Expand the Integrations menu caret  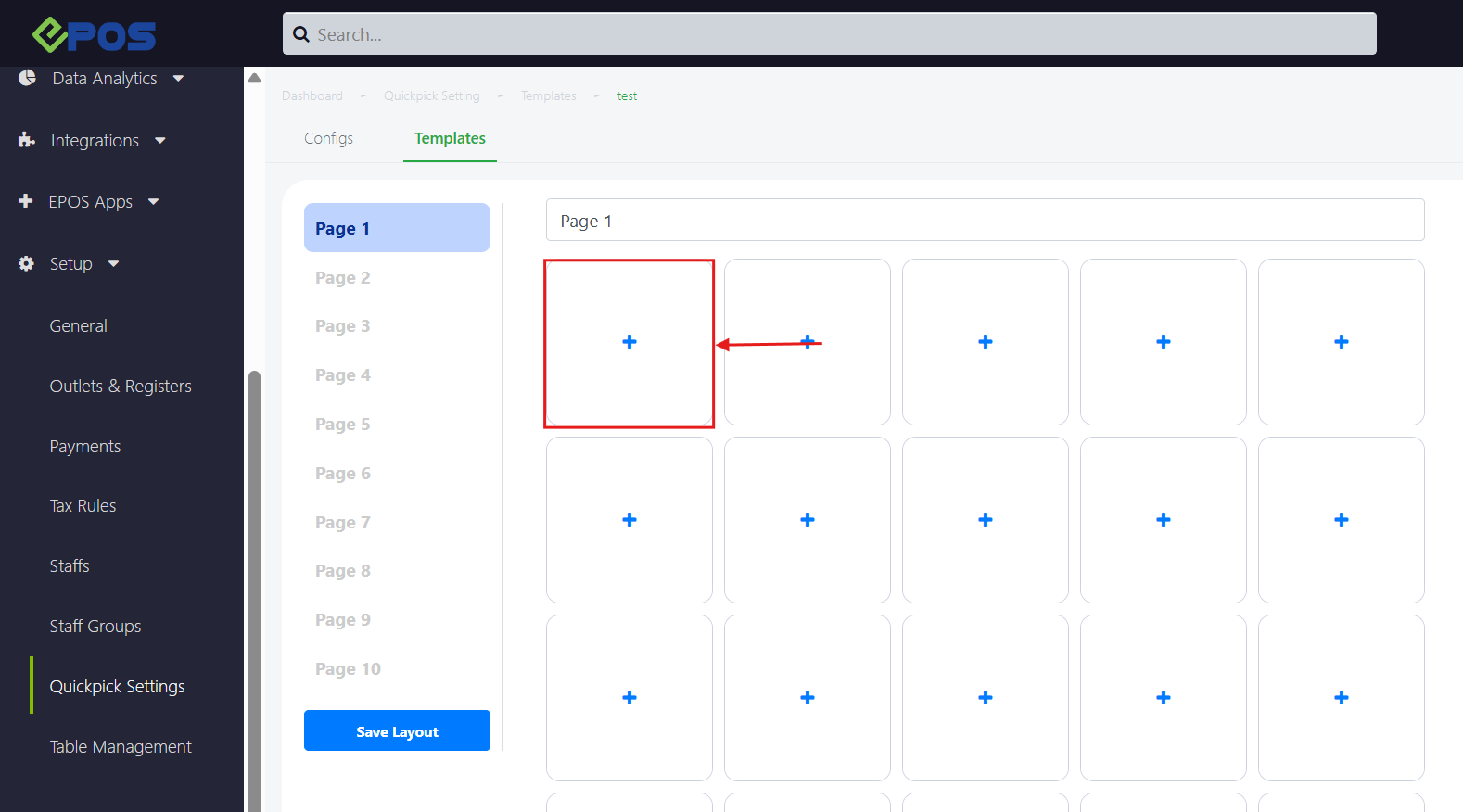[160, 141]
